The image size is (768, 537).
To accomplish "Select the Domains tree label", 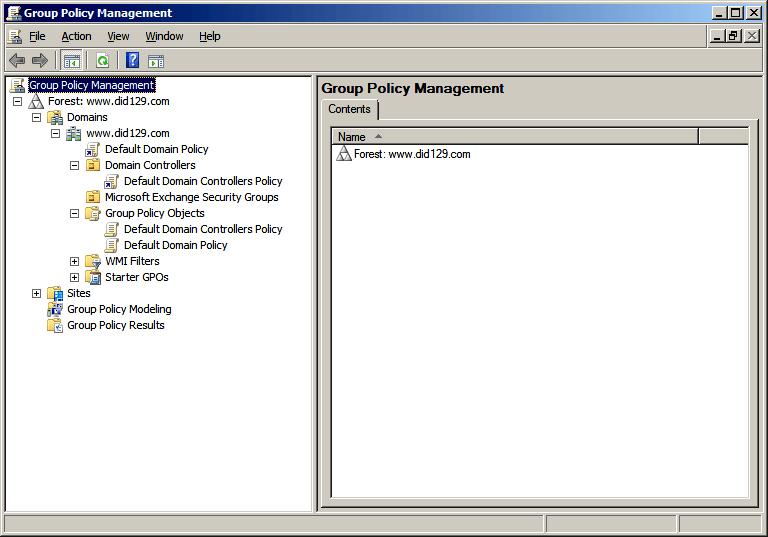I will [87, 118].
